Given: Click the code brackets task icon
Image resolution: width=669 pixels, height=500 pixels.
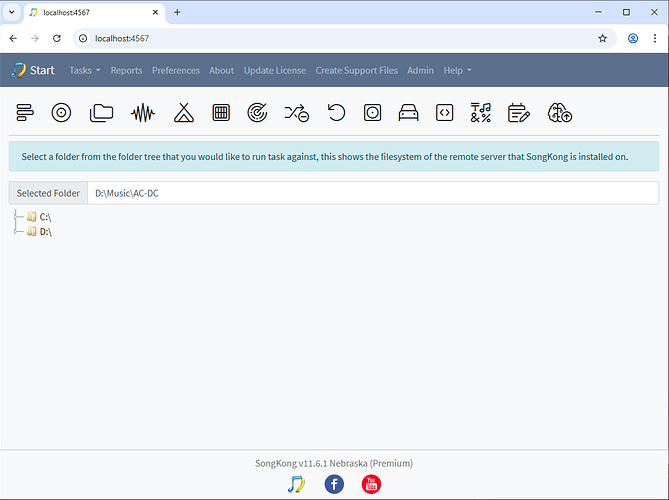Looking at the screenshot, I should [445, 113].
